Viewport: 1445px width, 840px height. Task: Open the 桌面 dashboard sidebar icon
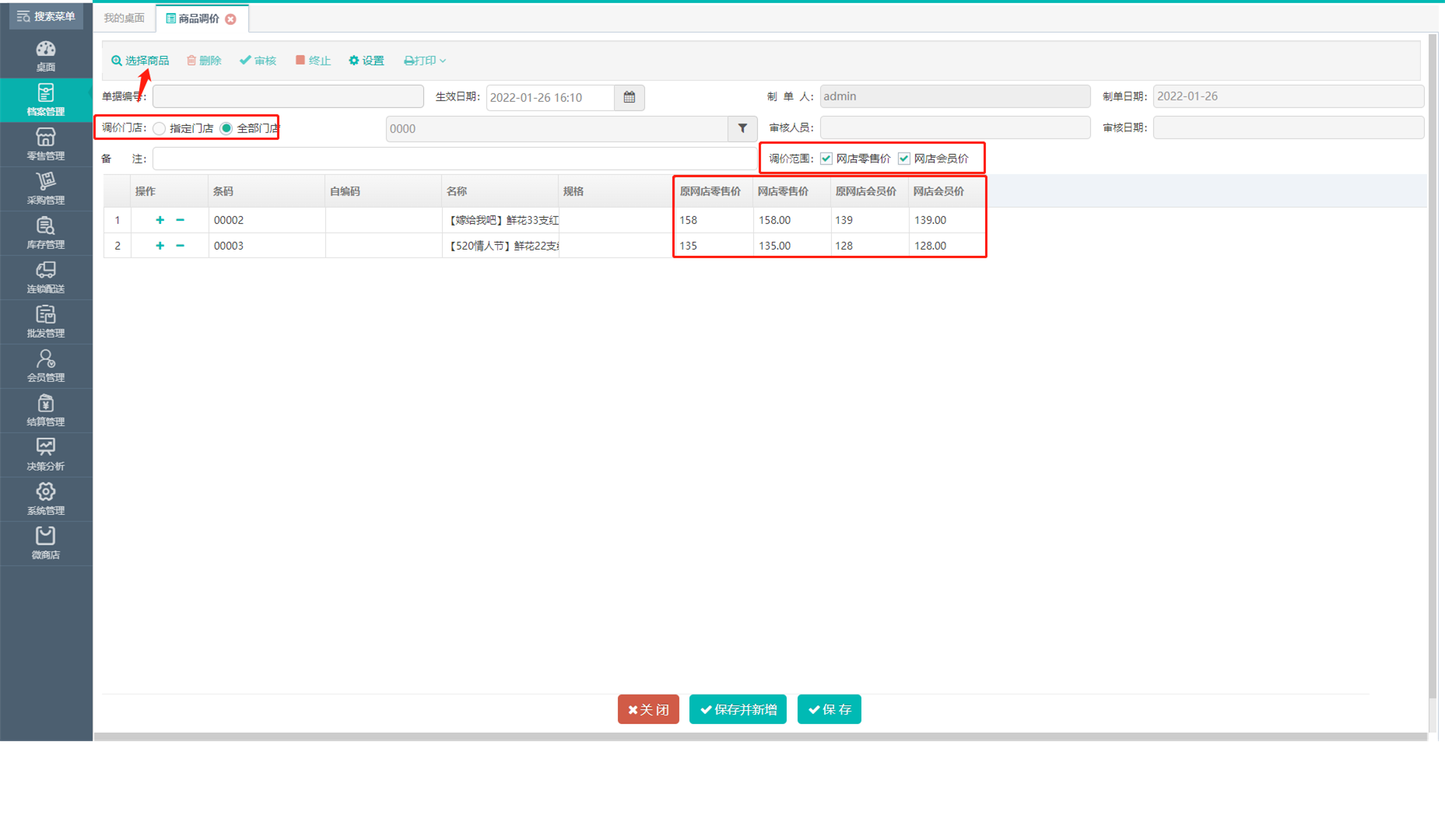[46, 56]
